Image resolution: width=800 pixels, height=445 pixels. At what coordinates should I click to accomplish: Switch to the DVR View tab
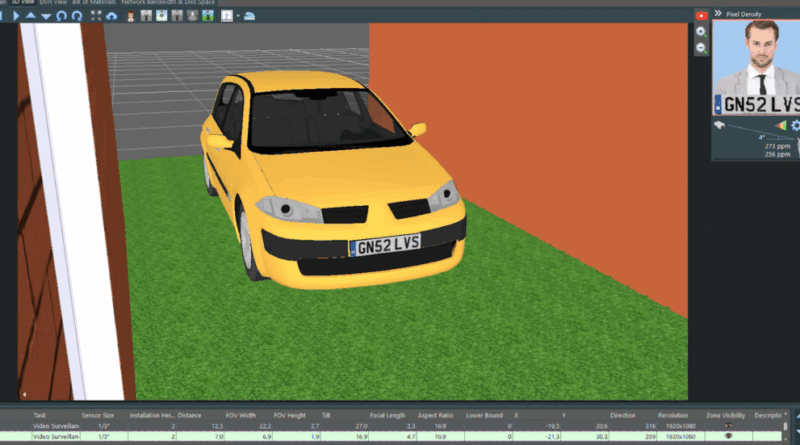(53, 2)
